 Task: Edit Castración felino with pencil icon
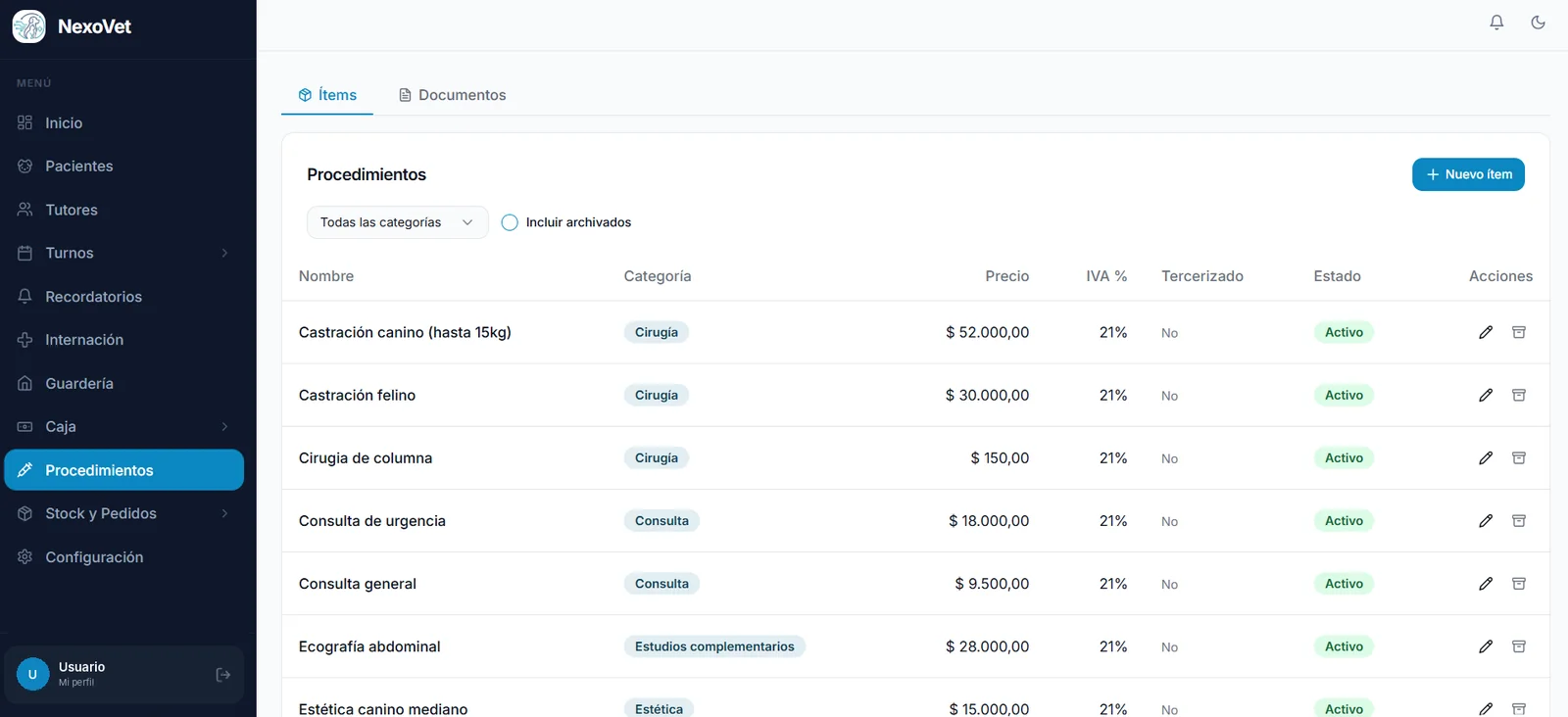coord(1486,395)
